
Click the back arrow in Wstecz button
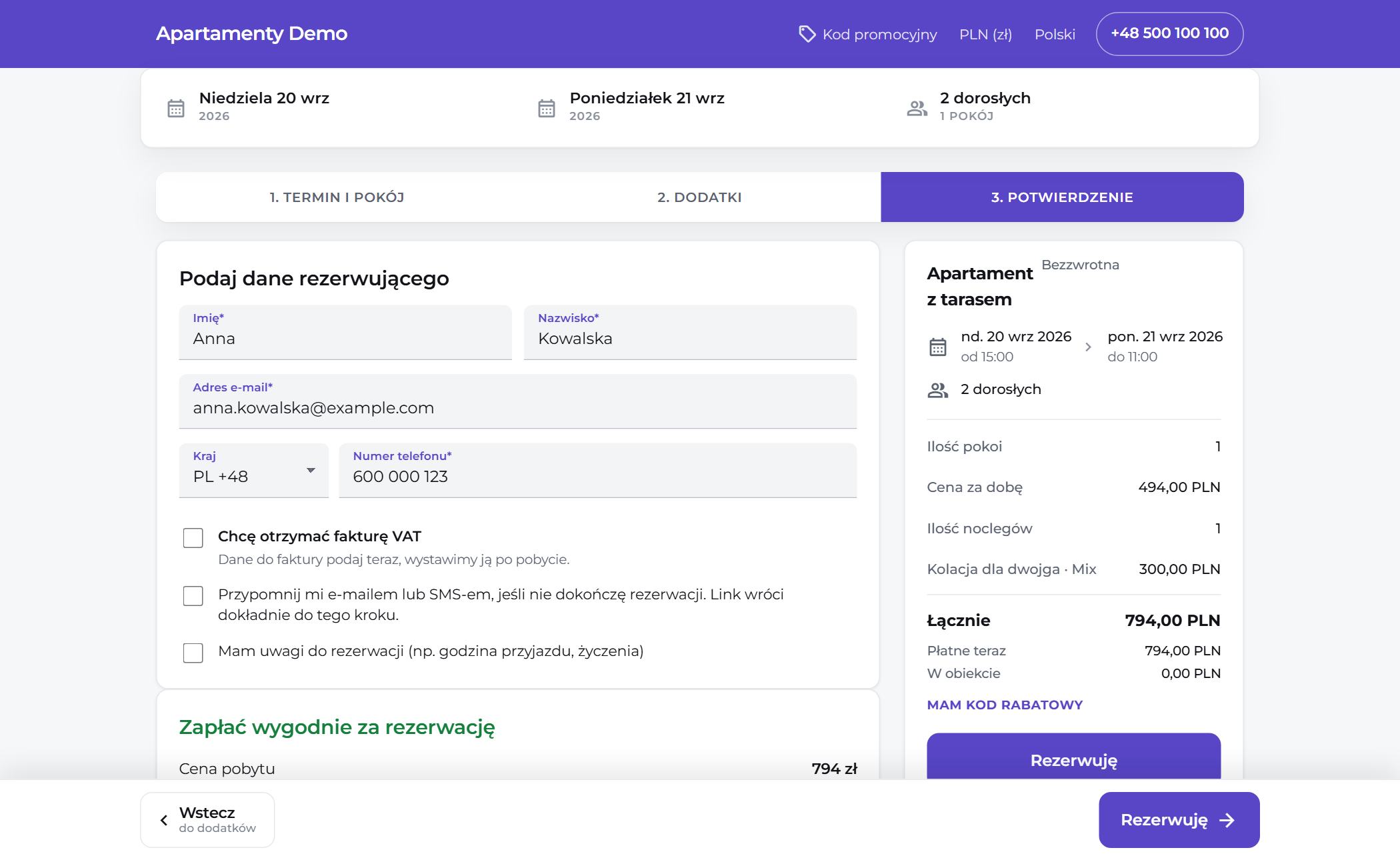pyautogui.click(x=163, y=820)
